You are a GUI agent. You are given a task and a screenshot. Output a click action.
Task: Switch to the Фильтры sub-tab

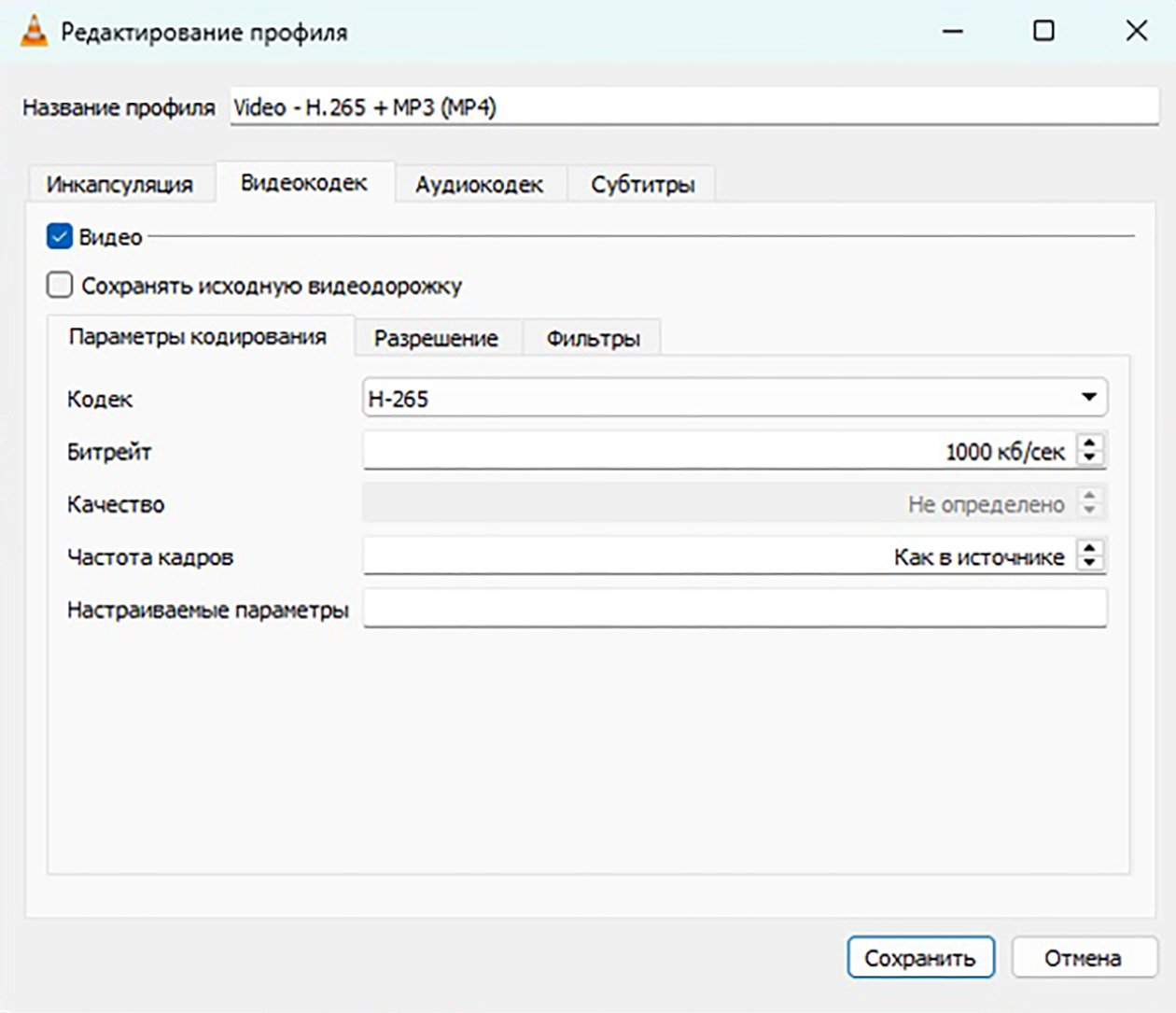point(593,338)
